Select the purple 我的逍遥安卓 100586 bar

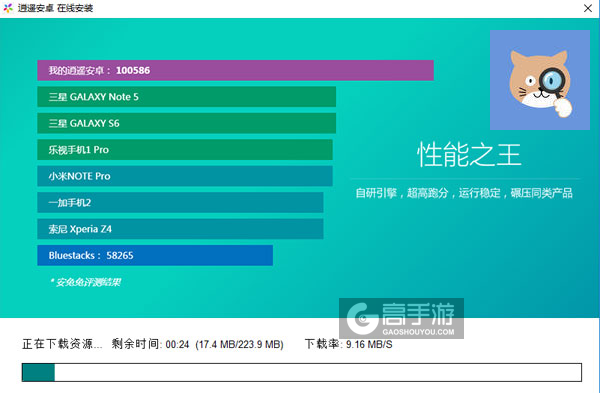(x=235, y=70)
